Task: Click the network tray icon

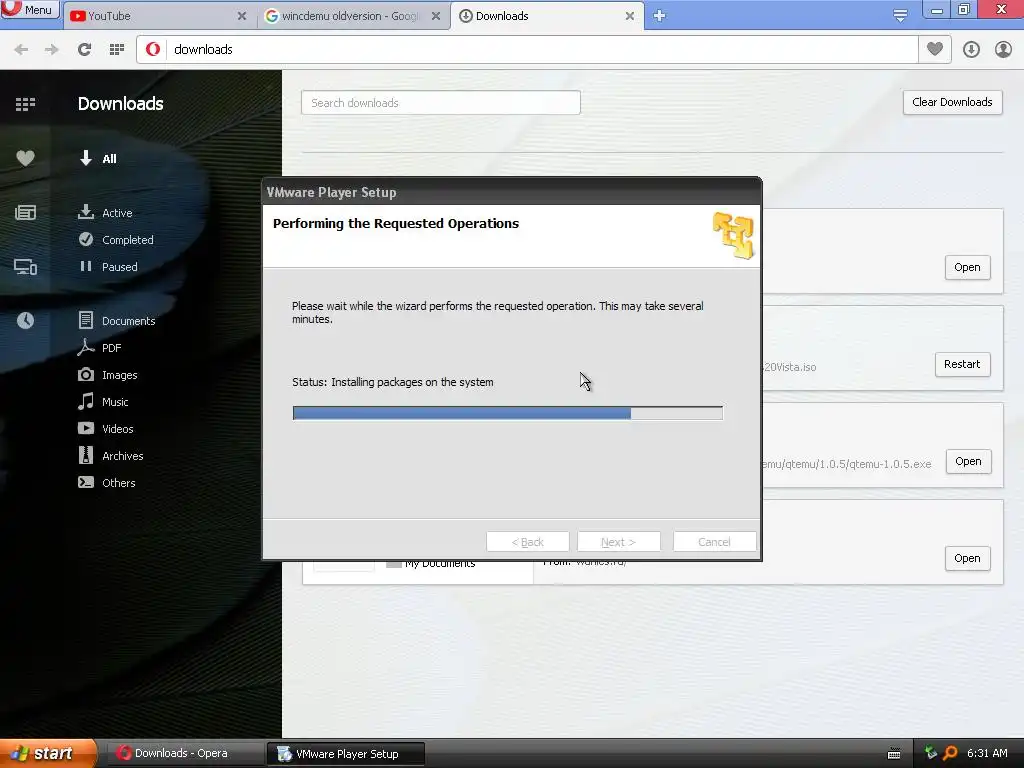Action: (x=931, y=753)
